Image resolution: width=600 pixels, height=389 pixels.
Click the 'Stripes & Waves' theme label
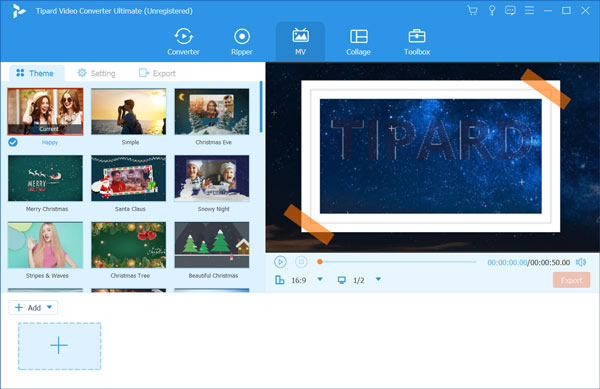point(47,275)
